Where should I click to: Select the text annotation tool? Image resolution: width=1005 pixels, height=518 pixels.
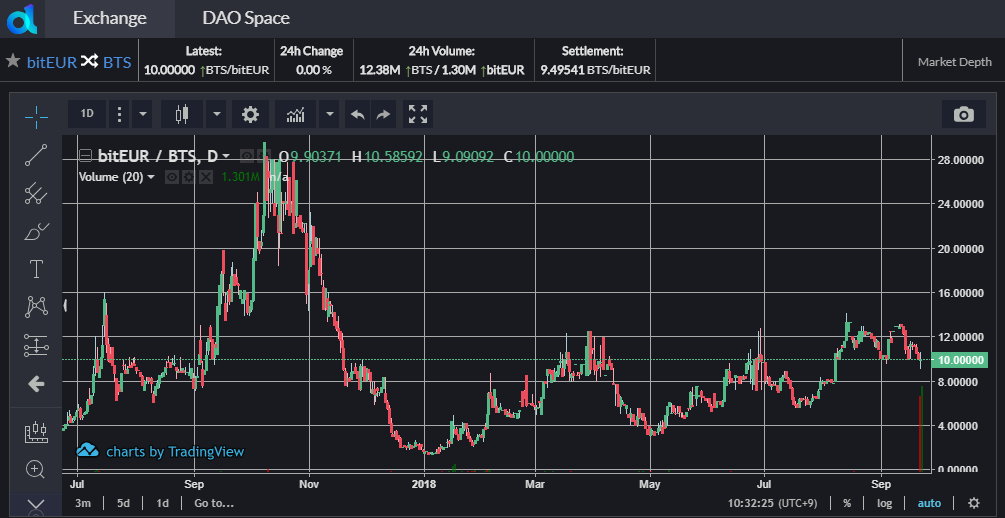pos(36,269)
